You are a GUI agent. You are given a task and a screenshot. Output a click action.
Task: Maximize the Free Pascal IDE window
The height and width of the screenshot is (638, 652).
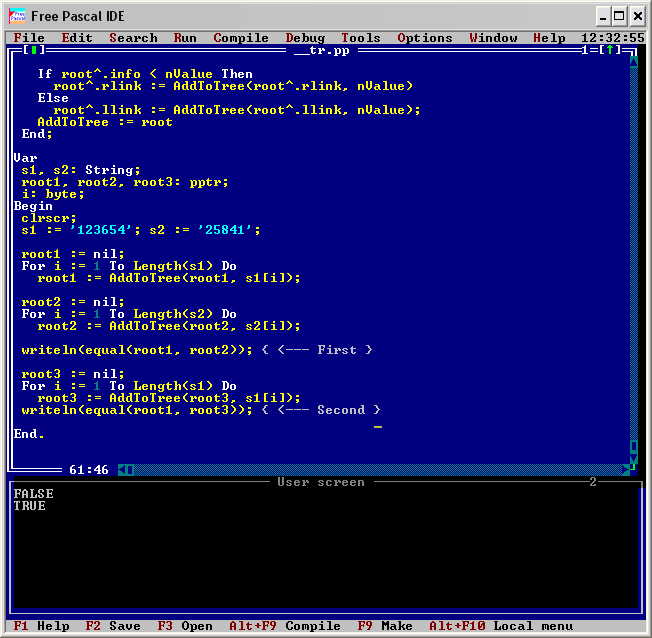click(x=618, y=15)
